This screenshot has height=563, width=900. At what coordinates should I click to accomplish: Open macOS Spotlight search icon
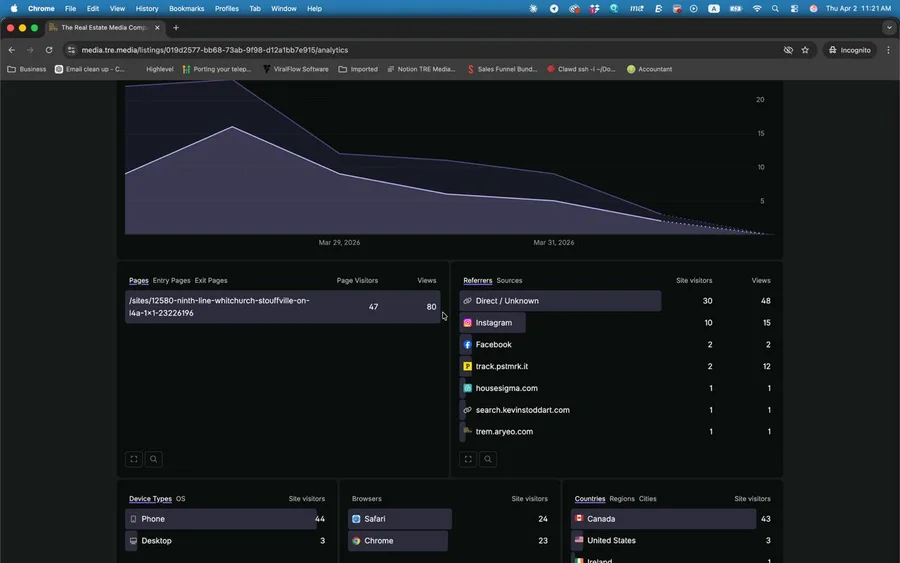775,9
